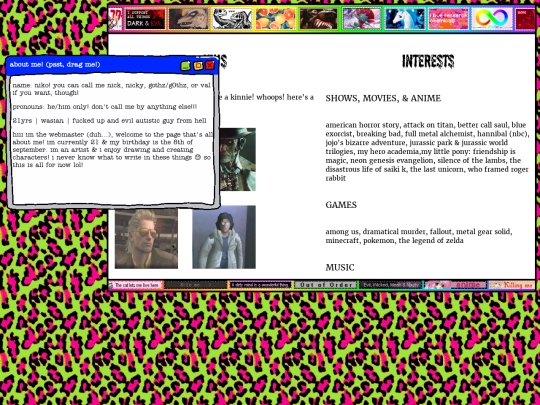This screenshot has height=405, width=540.
Task: Click the "21yrs | wasian" line in about me
Action: pyautogui.click(x=110, y=121)
